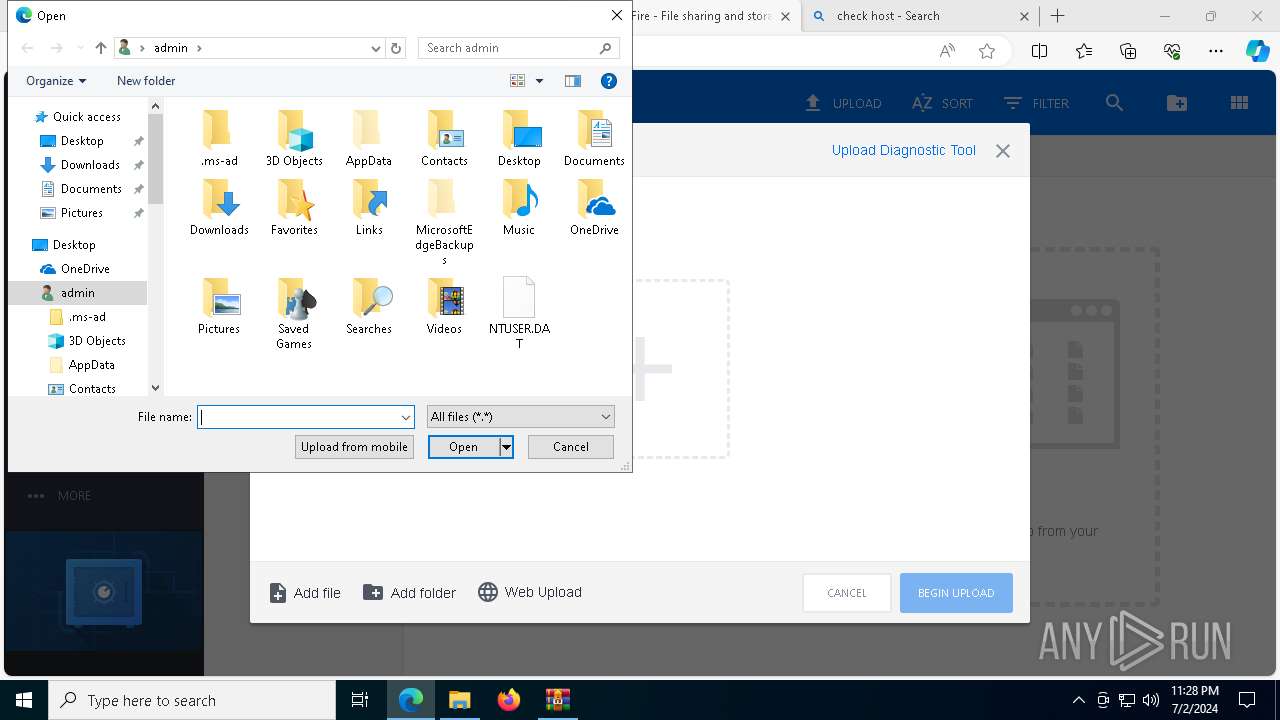Select OneDrive in navigation tree

[85, 269]
